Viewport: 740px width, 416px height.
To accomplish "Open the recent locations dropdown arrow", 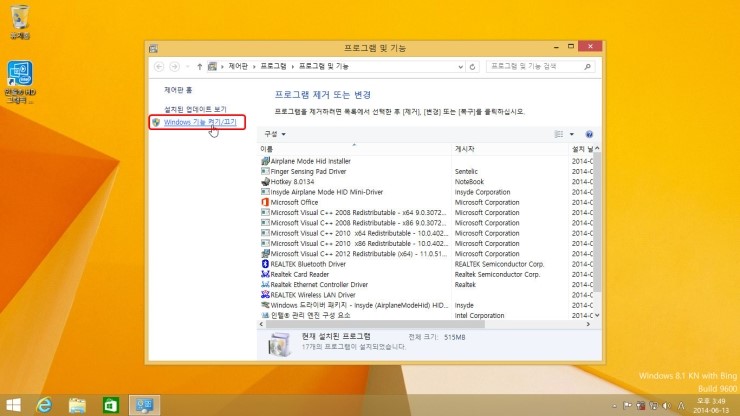I will [187, 67].
